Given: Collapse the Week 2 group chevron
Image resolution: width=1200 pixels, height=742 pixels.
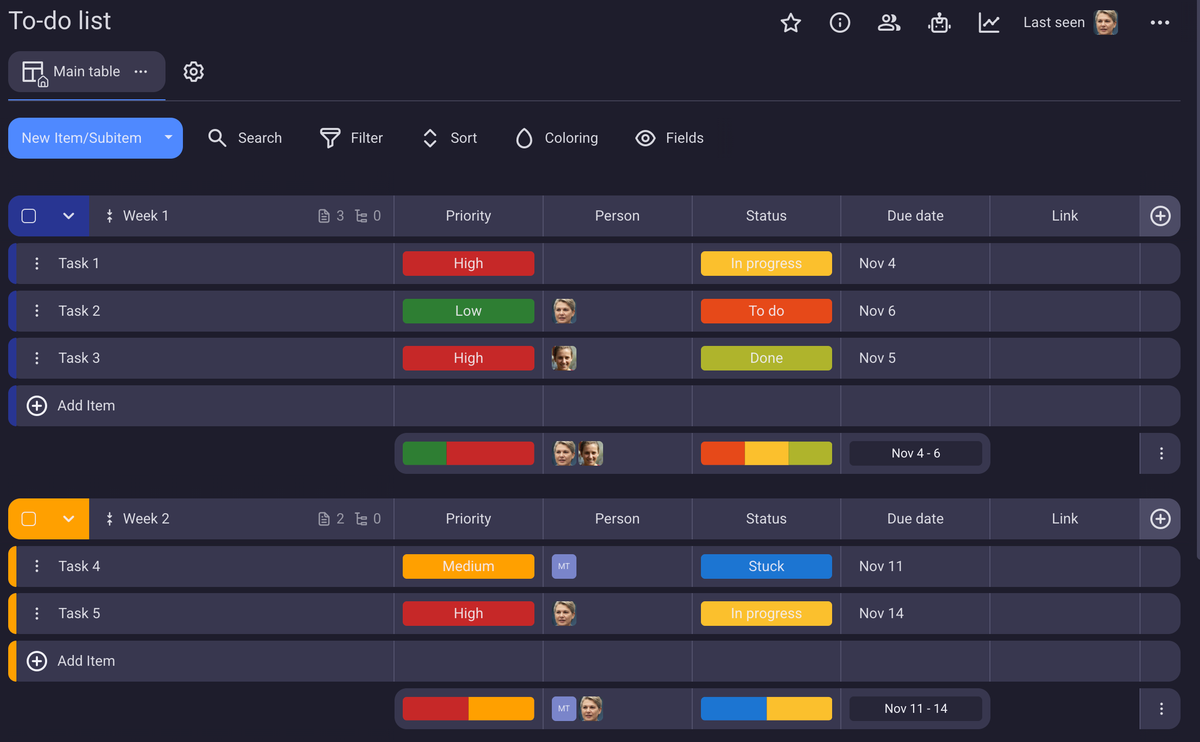Looking at the screenshot, I should click(x=68, y=519).
